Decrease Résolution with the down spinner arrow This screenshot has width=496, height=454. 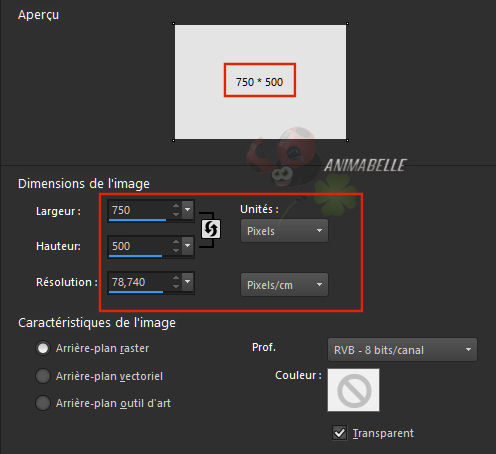pos(176,286)
